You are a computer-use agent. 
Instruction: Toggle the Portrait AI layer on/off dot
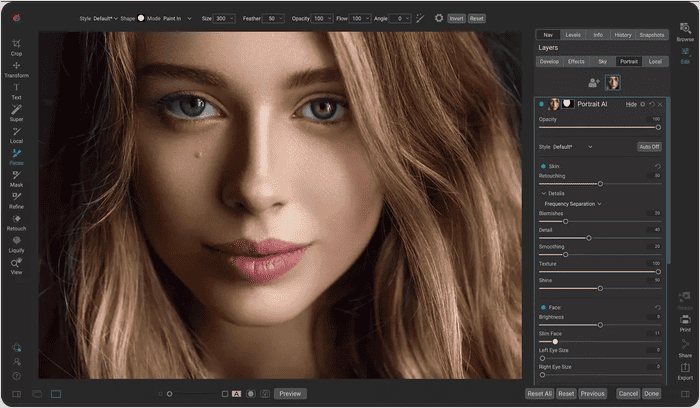(x=541, y=104)
